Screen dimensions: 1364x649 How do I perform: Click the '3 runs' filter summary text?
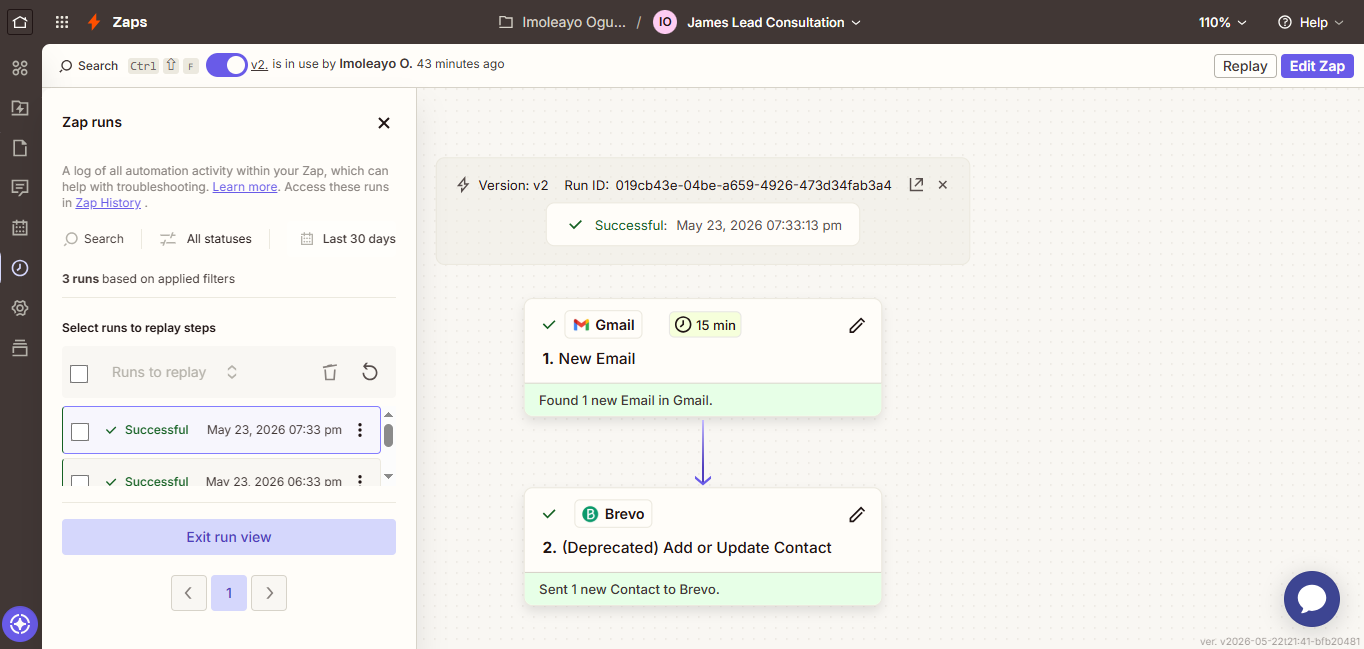click(149, 279)
